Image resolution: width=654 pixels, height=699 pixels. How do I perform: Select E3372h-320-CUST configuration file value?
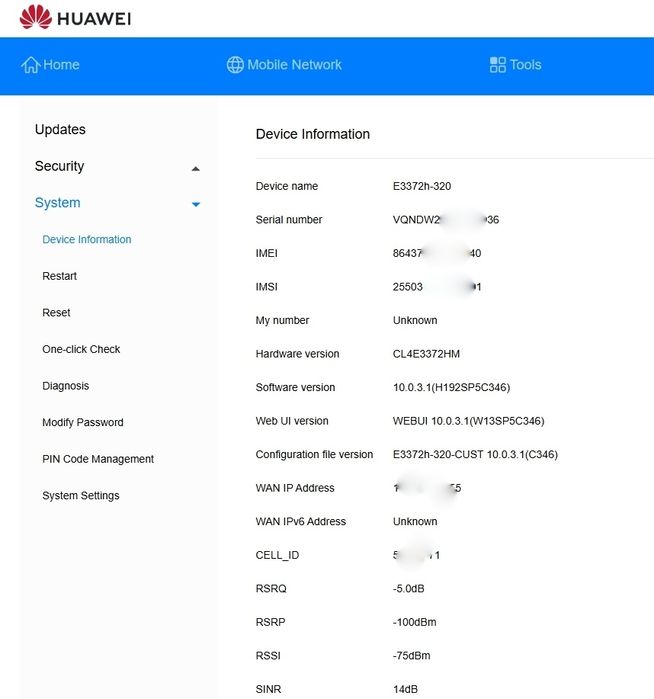[x=475, y=454]
